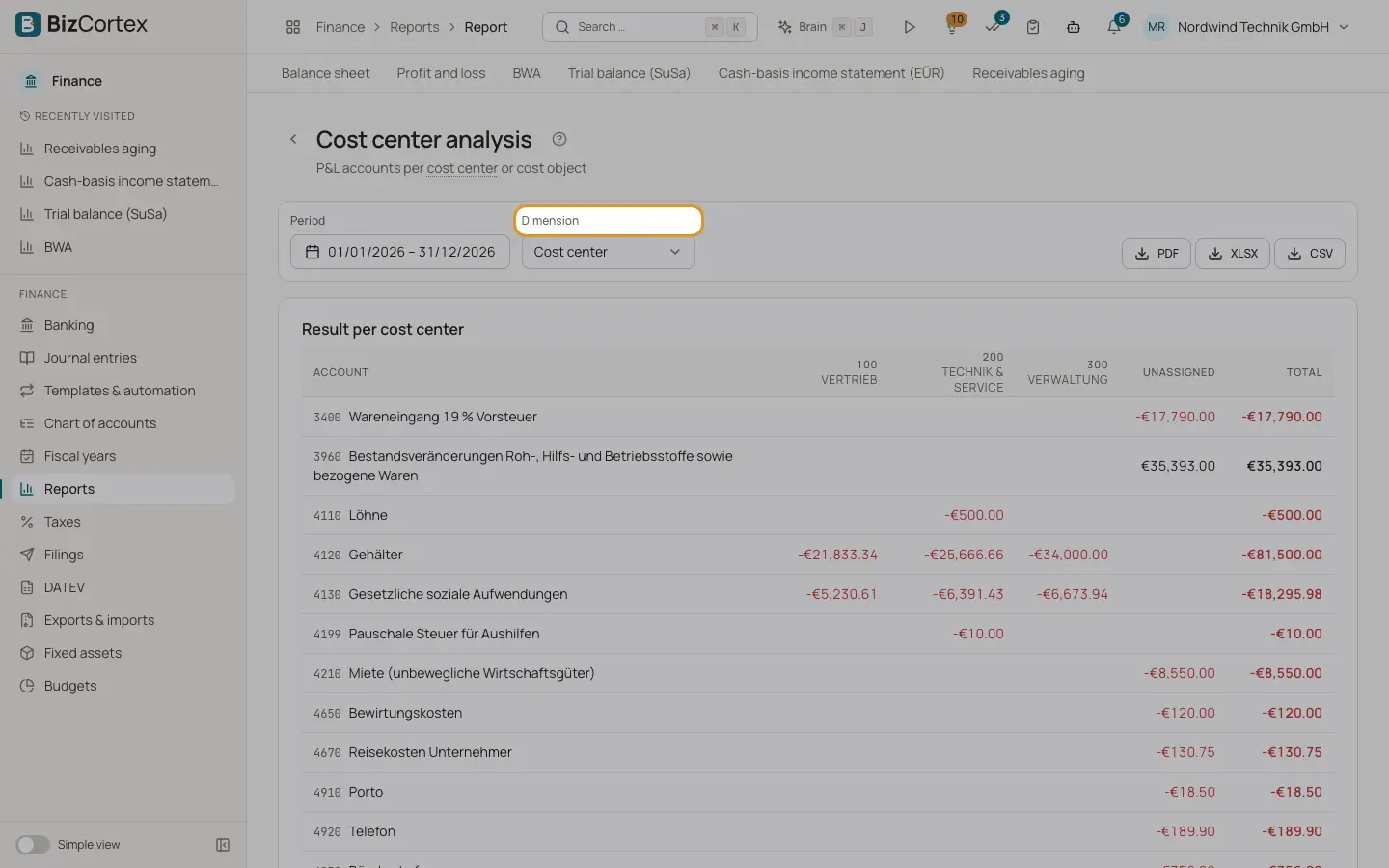Screen dimensions: 1389x868
Task: Switch to the Trial balance (SuSa) tab
Action: (x=629, y=73)
